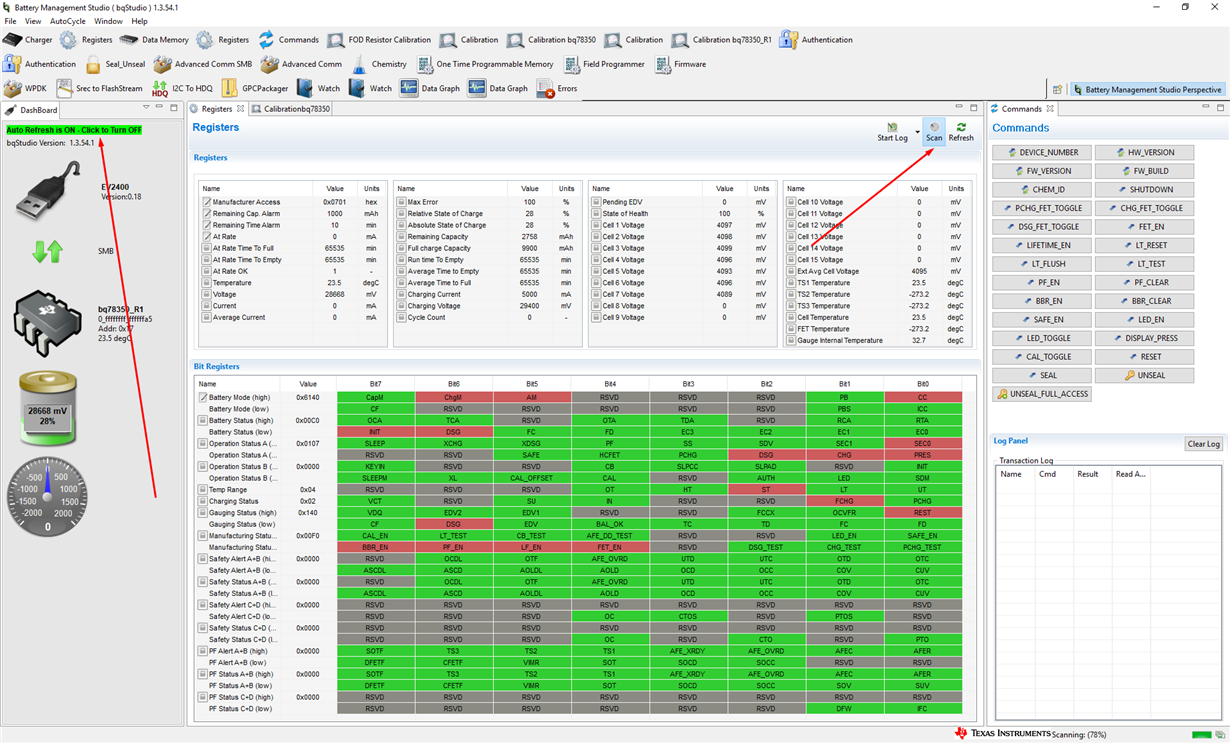Send the DEVICE_NUMBER command
Image resolution: width=1230 pixels, height=743 pixels.
[1043, 152]
